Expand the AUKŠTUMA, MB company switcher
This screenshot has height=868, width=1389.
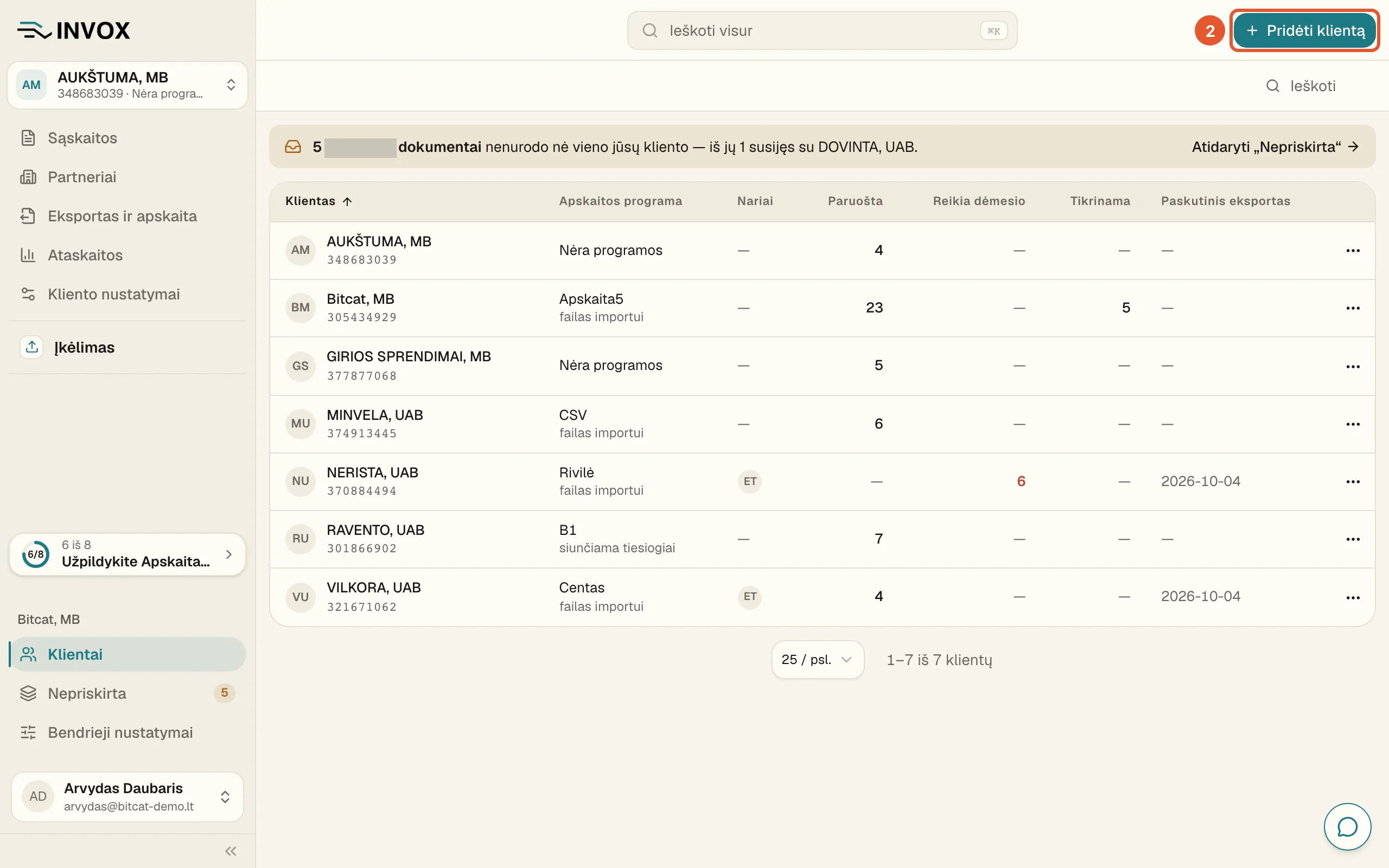point(128,85)
